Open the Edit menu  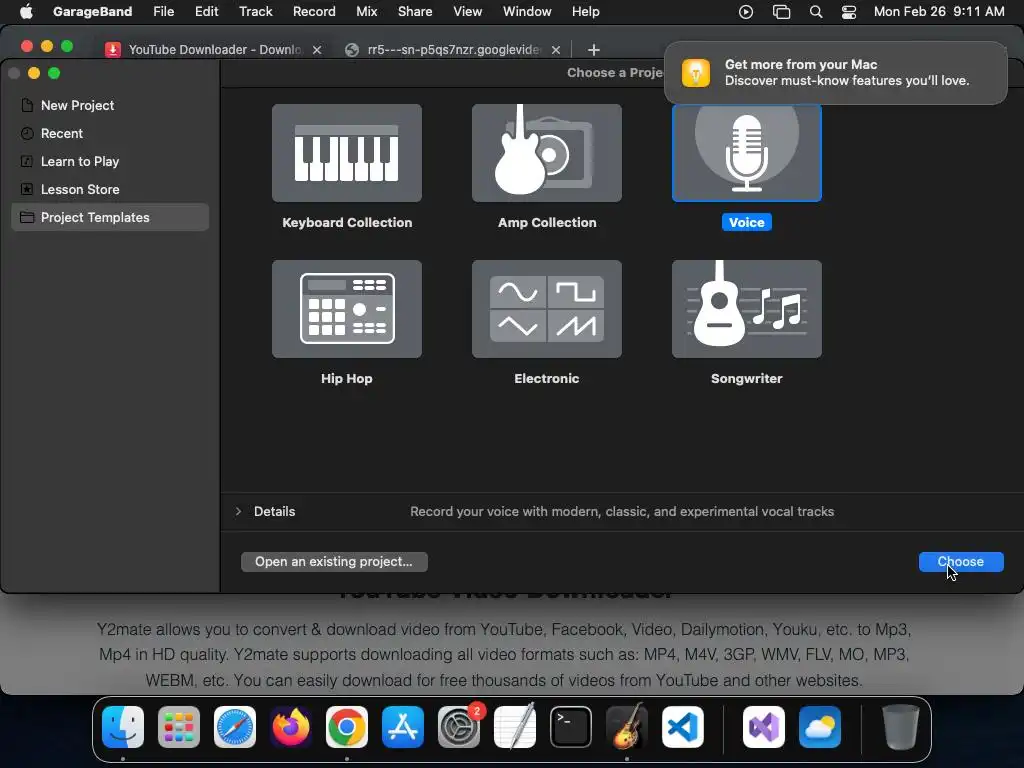206,12
